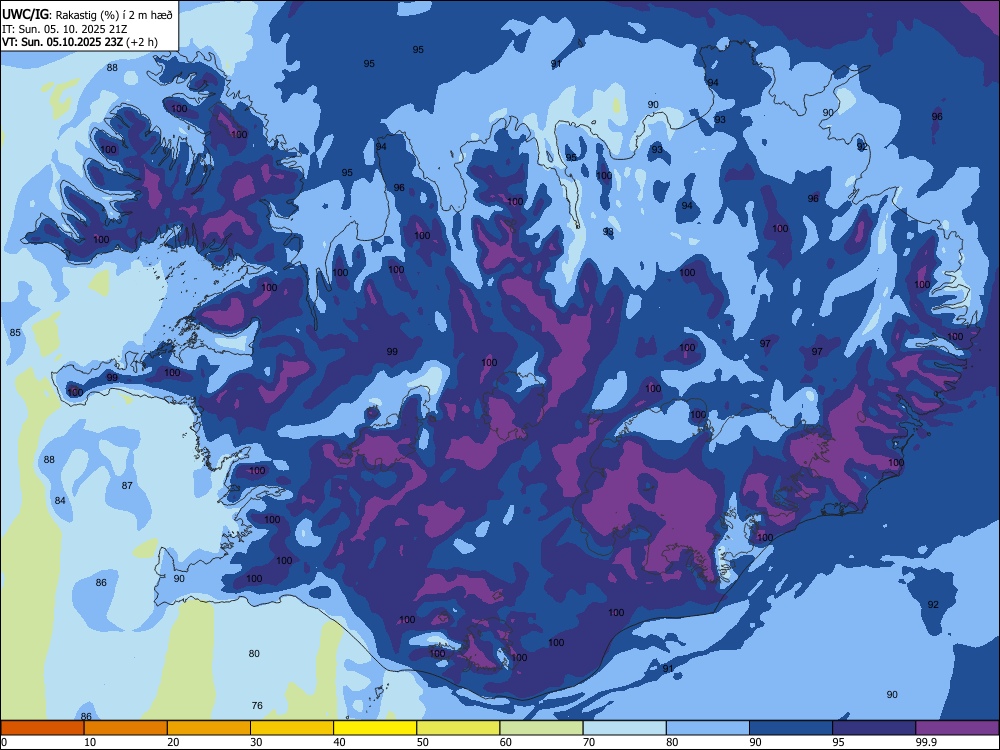
Task: Click the legend tick label '99.9'
Action: click(926, 742)
